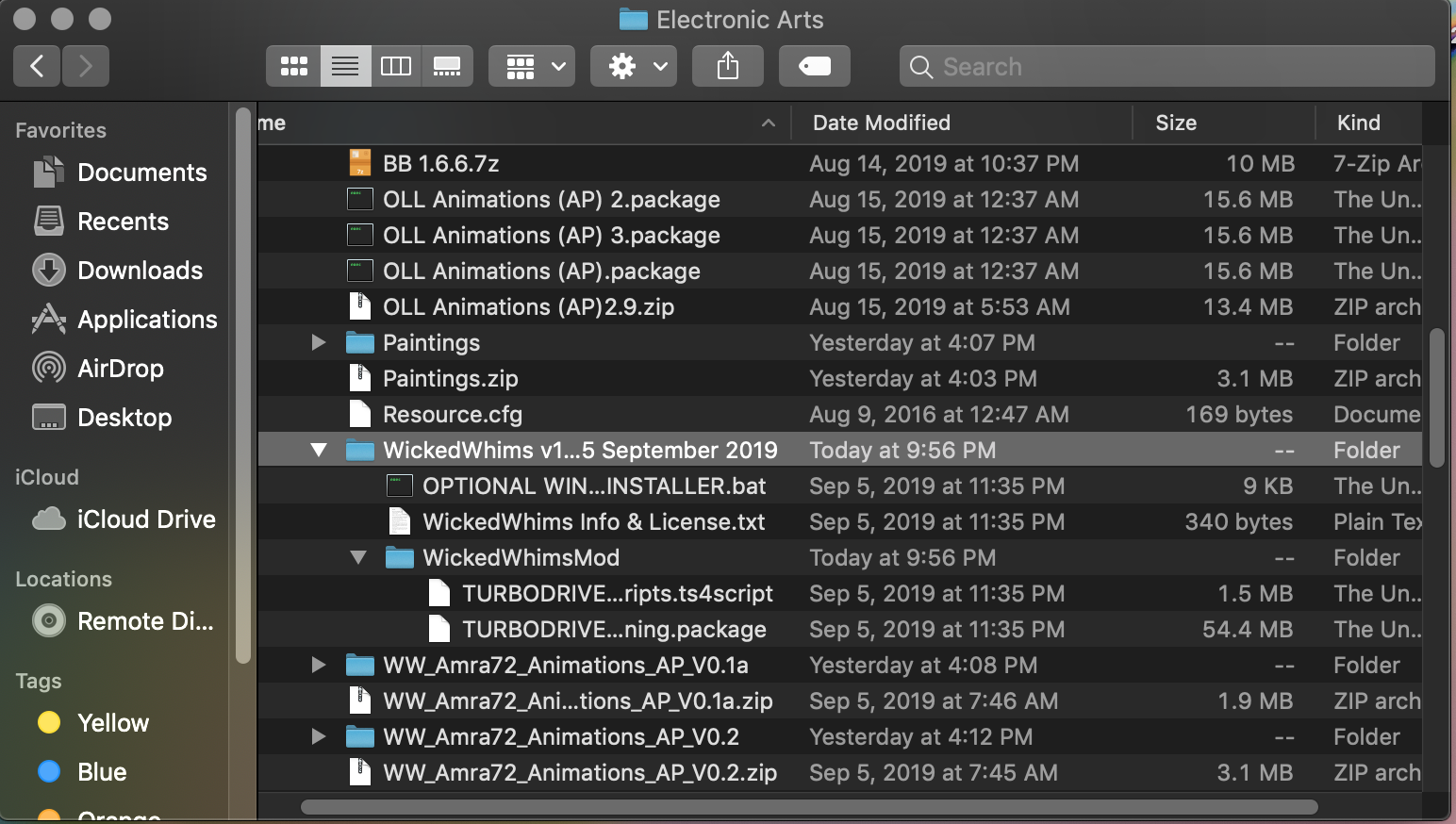
Task: Open AirDrop in the sidebar
Action: click(x=98, y=369)
